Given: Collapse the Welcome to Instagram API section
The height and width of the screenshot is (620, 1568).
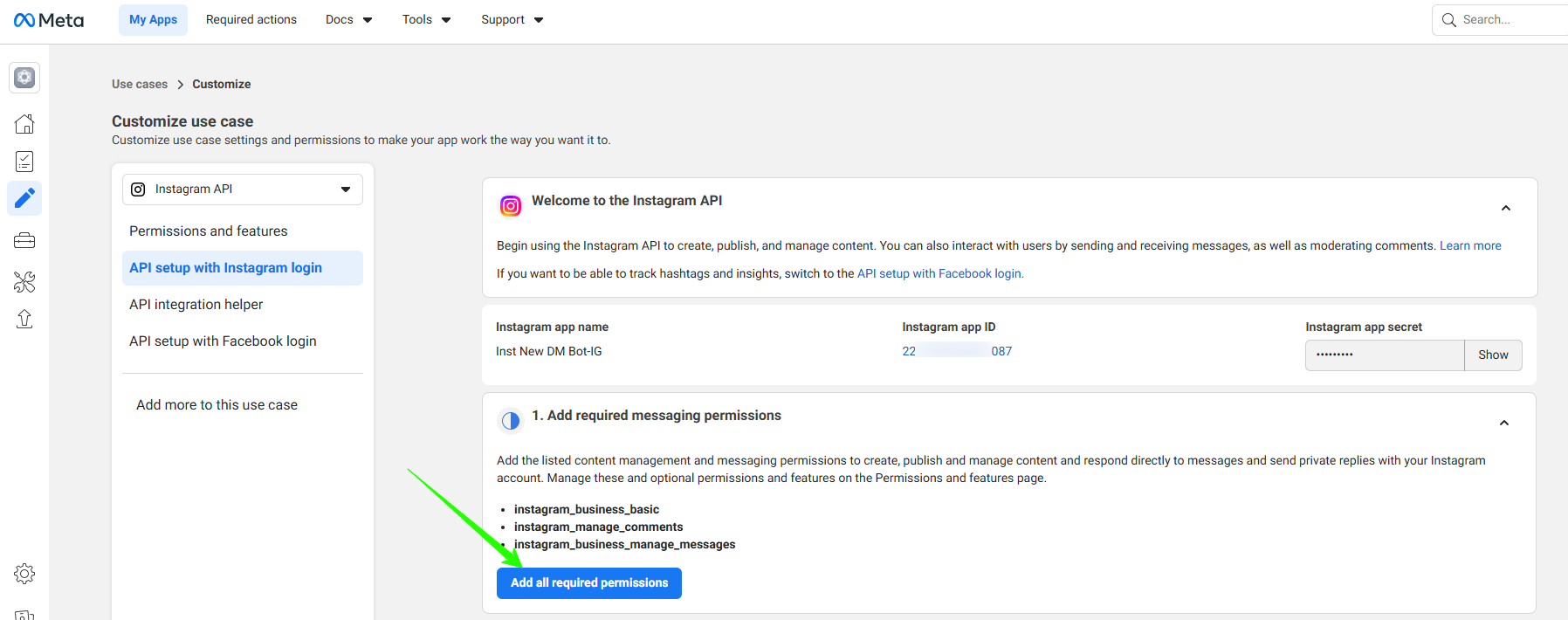Looking at the screenshot, I should point(1505,208).
